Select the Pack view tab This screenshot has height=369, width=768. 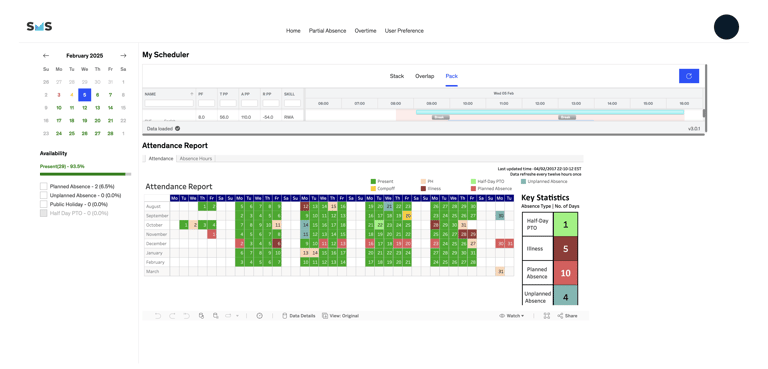coord(452,76)
